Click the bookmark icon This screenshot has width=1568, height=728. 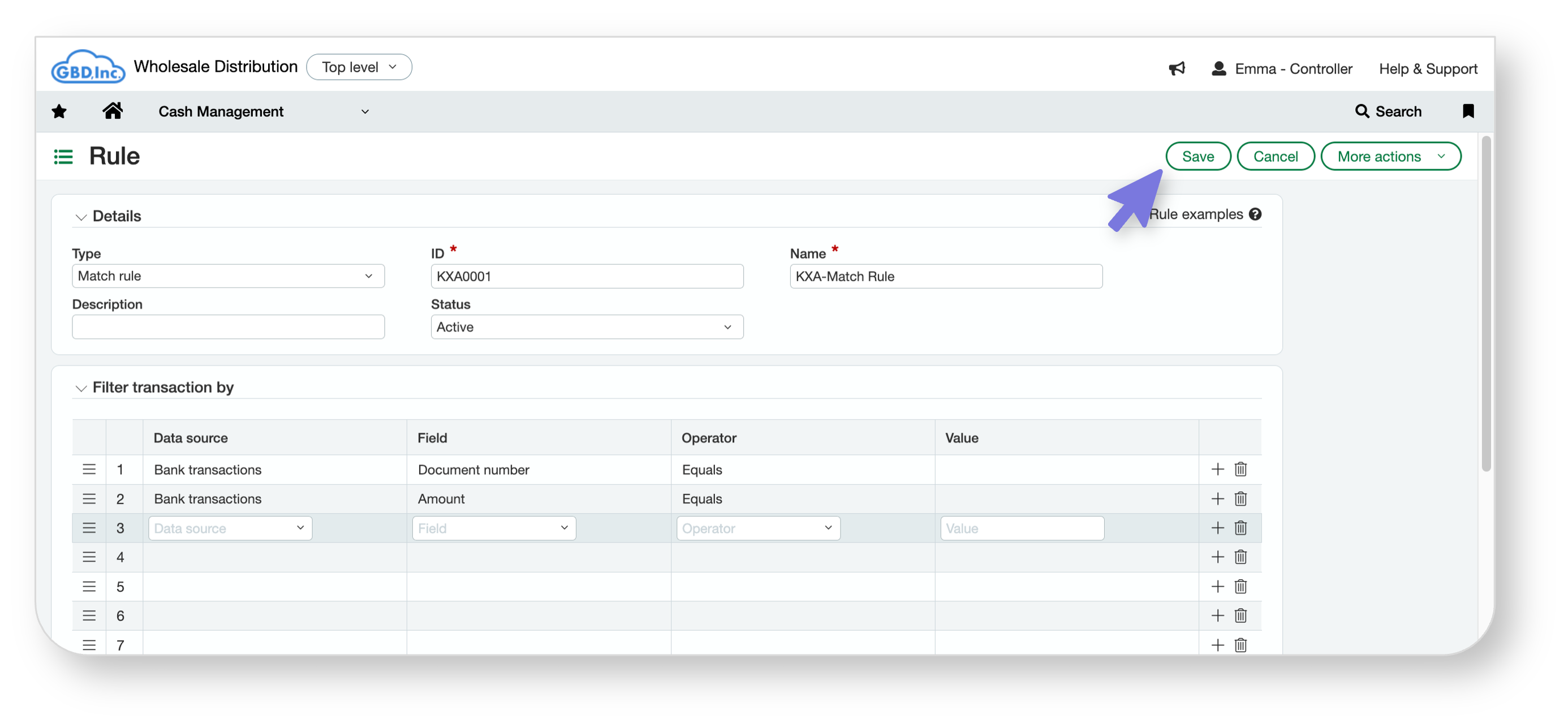(1467, 111)
